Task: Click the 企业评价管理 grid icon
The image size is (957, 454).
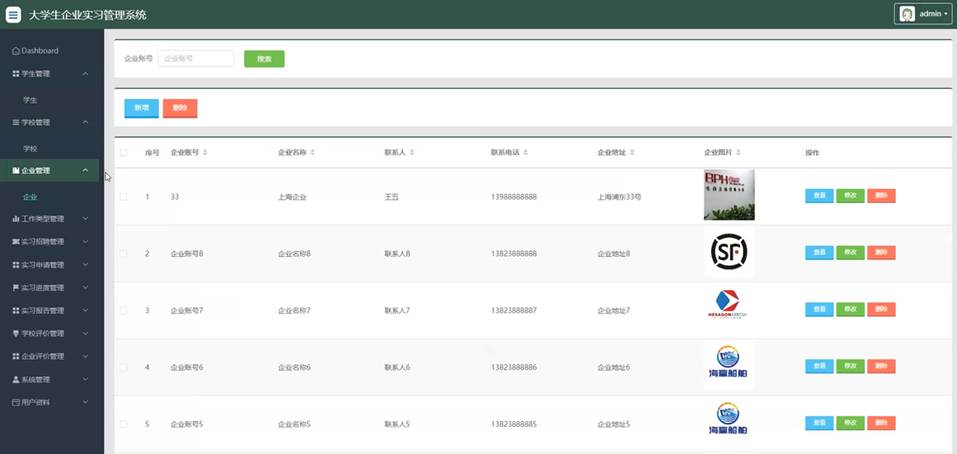Action: (16, 356)
